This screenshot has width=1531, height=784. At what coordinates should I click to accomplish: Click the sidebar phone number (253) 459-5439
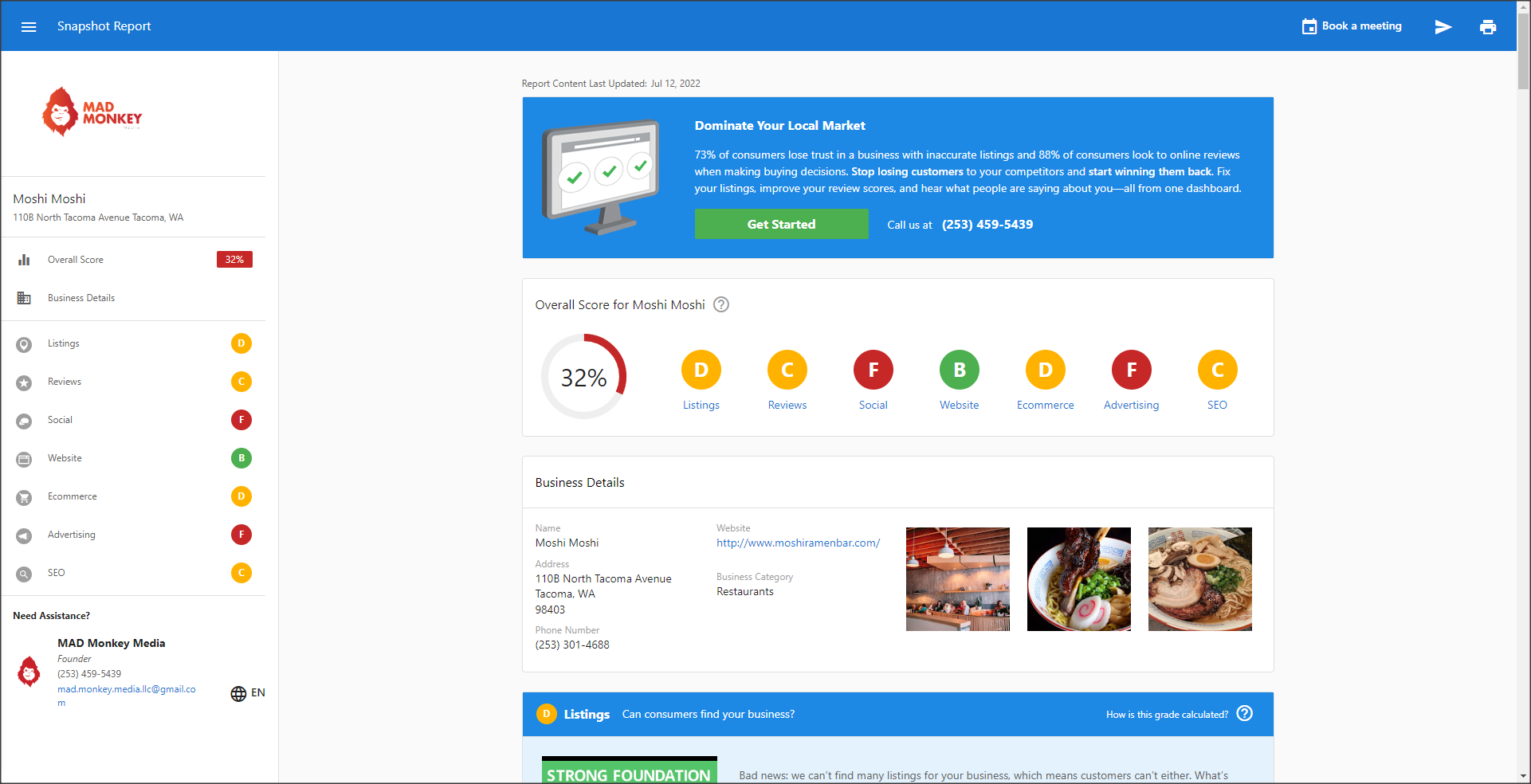[89, 674]
